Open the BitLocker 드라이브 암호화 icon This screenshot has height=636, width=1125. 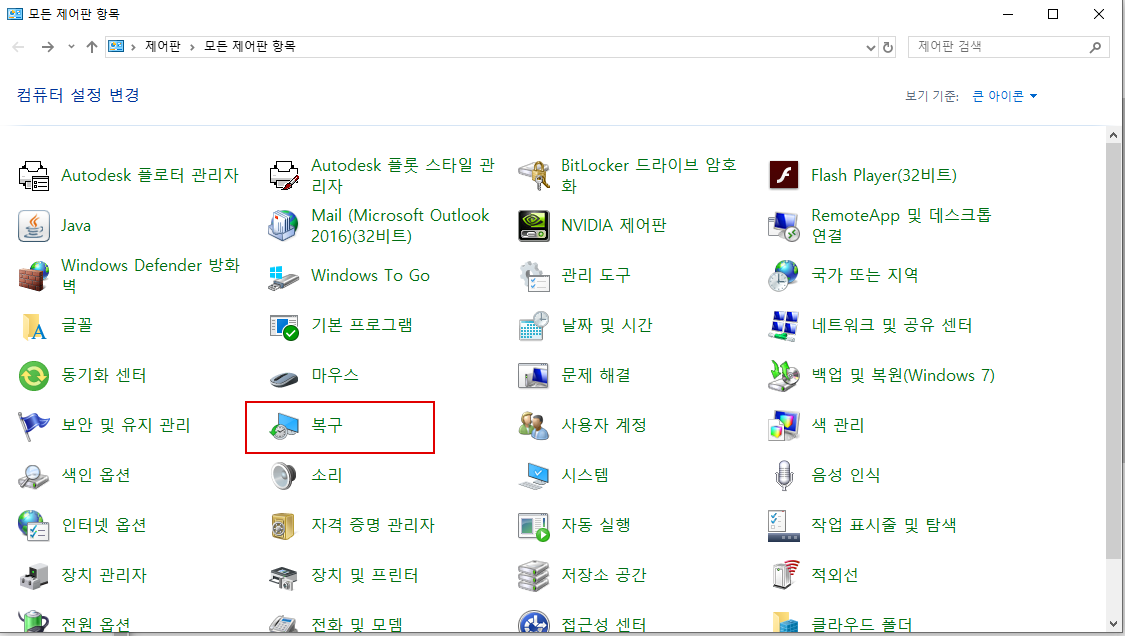(x=534, y=176)
